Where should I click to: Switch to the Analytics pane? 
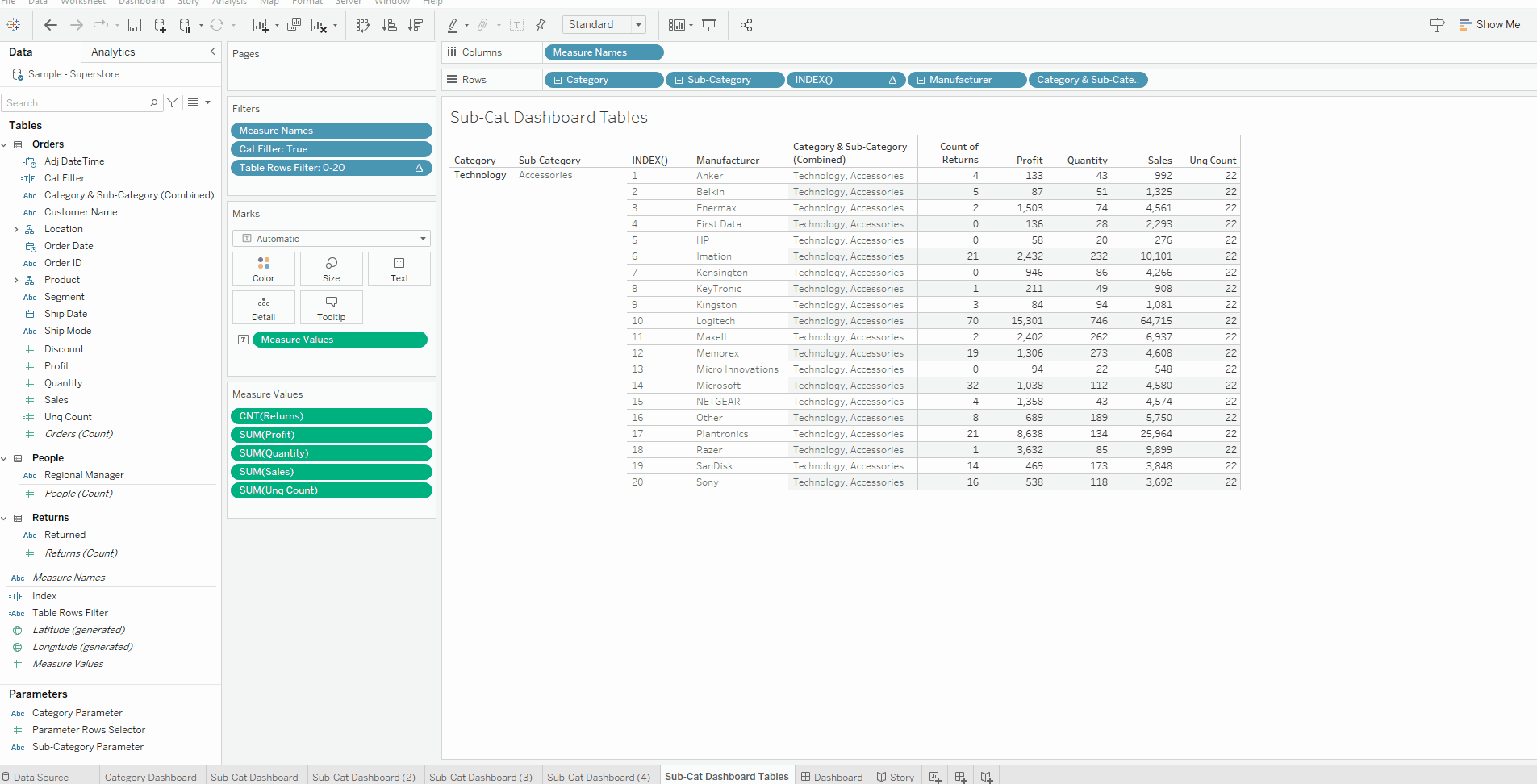[112, 52]
